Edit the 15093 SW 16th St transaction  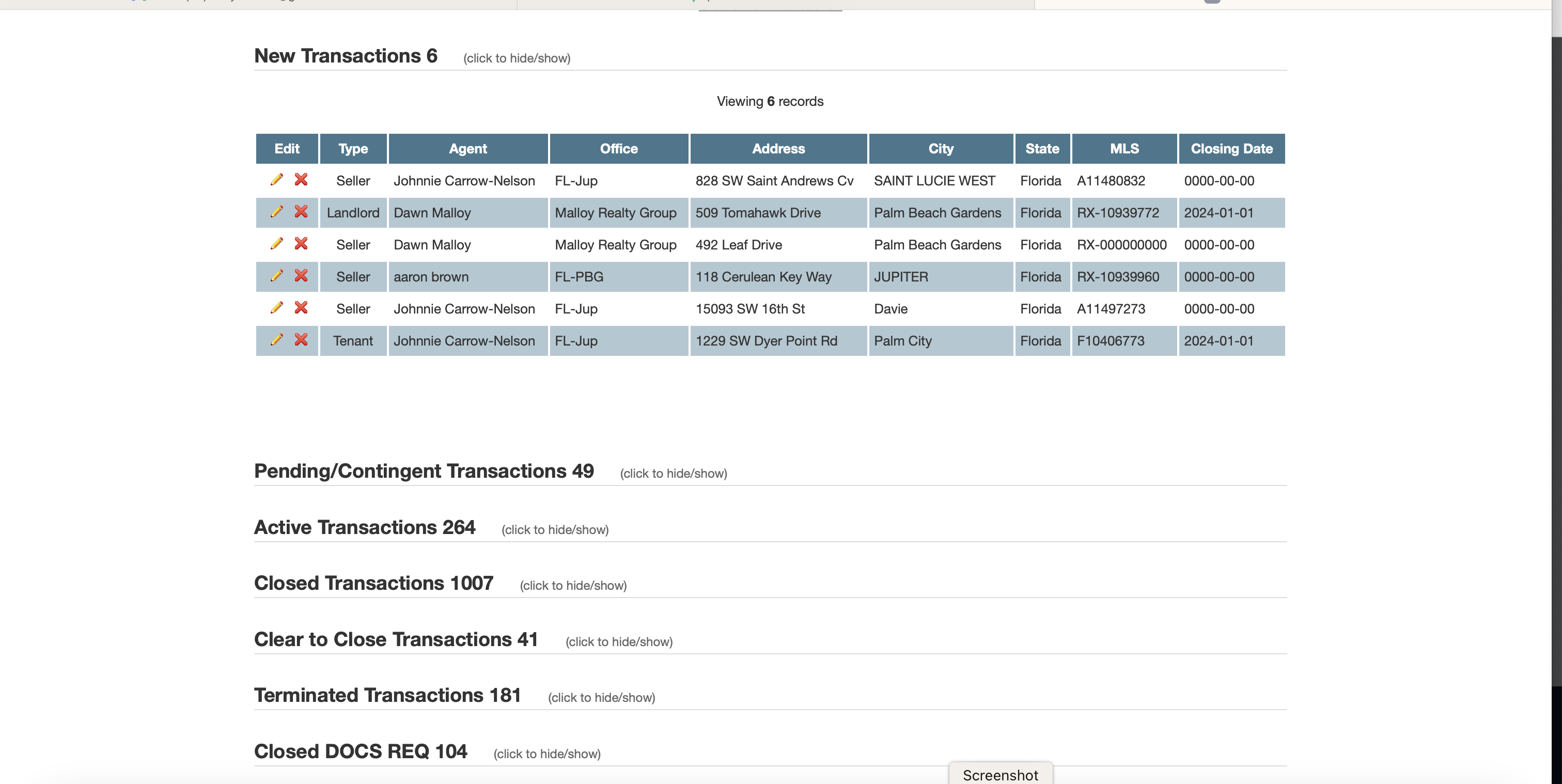[x=276, y=308]
